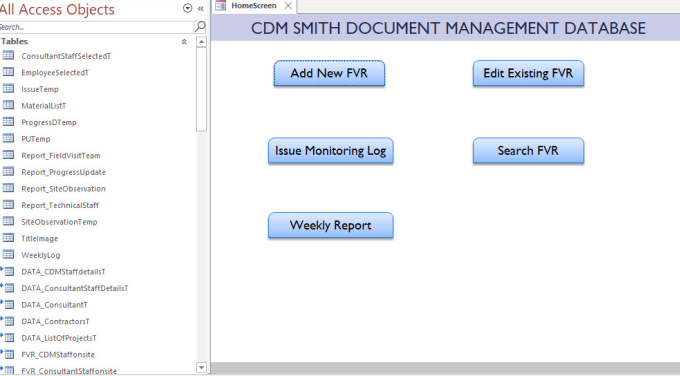
Task: Click the navigation scrollbar down arrow
Action: pyautogui.click(x=201, y=367)
